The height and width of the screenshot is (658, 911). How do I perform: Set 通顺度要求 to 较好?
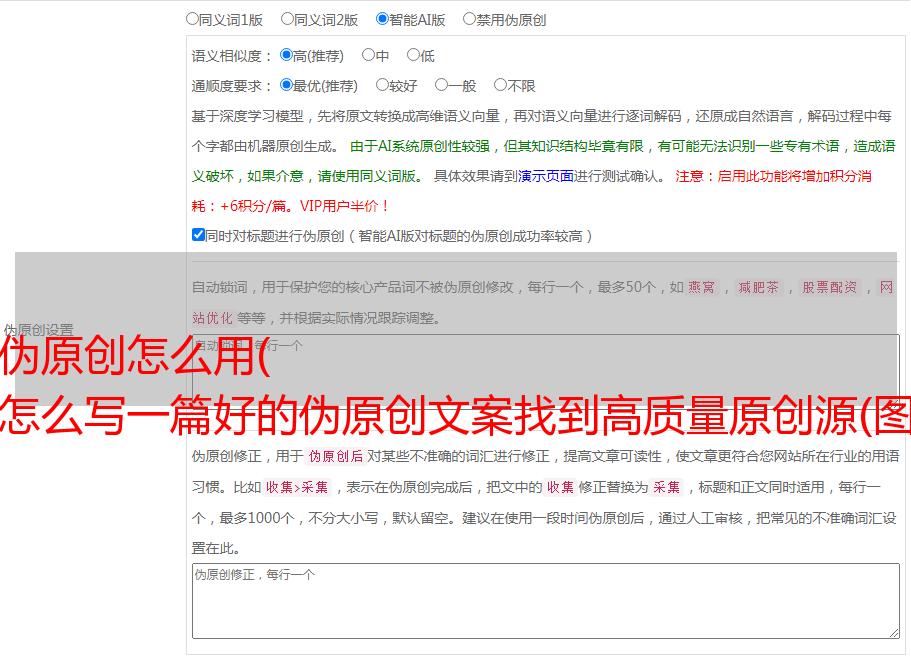pyautogui.click(x=382, y=85)
